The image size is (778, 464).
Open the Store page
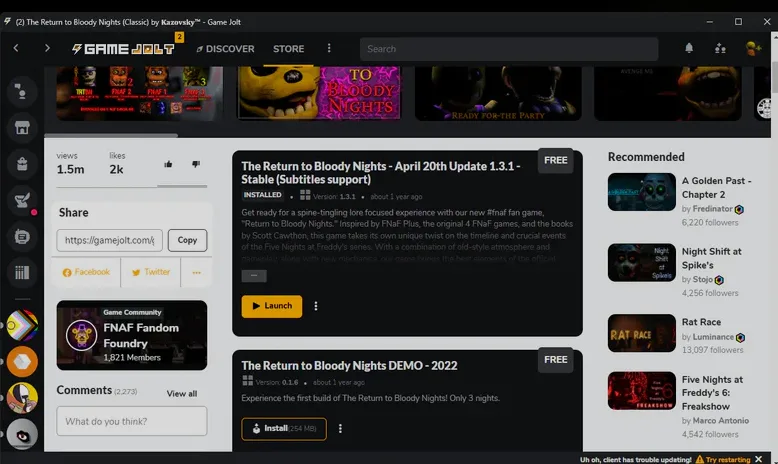coord(288,49)
